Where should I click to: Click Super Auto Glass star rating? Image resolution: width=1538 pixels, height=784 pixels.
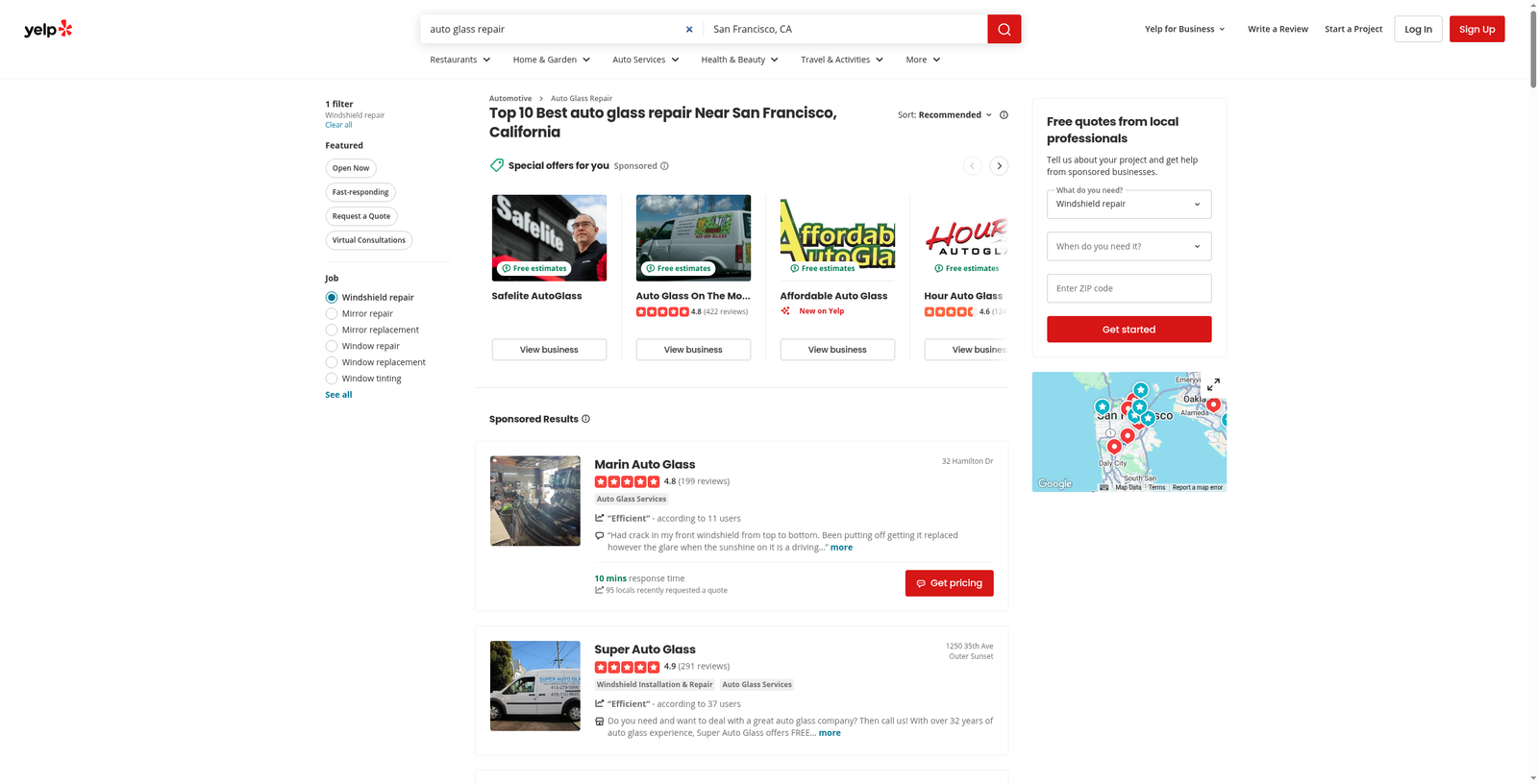pyautogui.click(x=627, y=667)
